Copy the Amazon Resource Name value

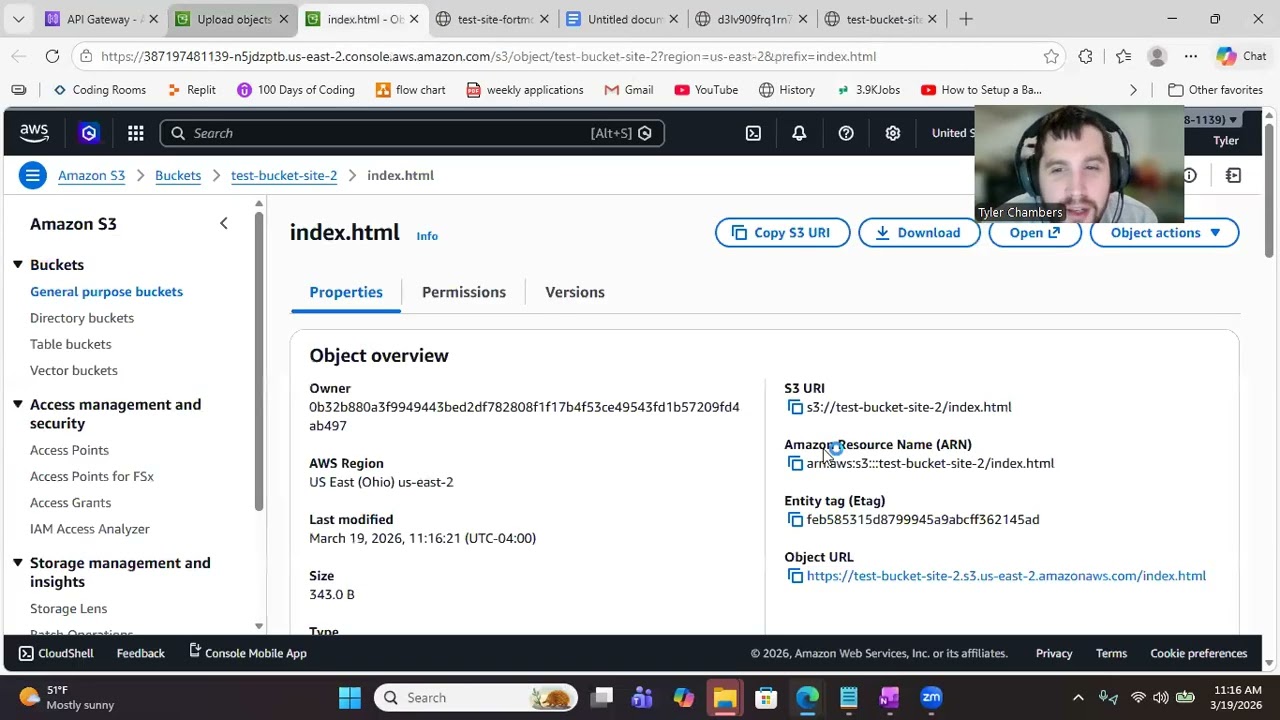tap(795, 463)
